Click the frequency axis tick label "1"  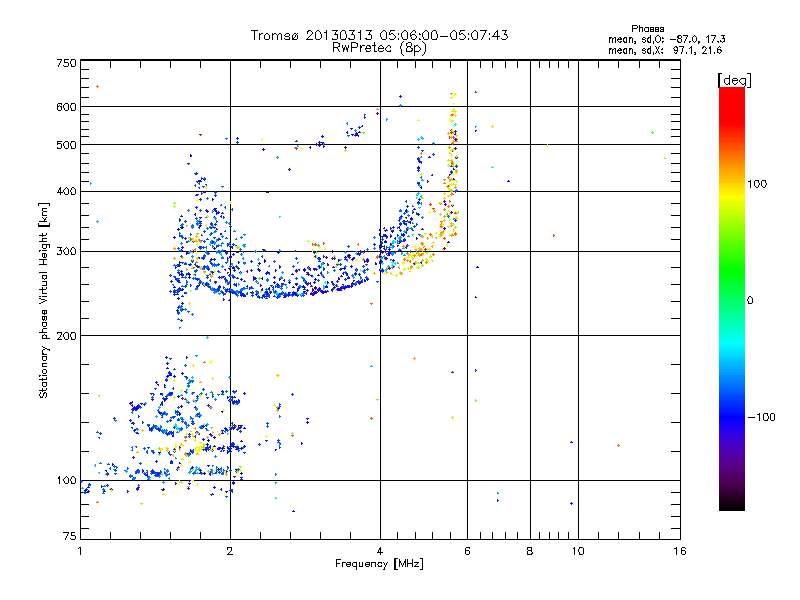(80, 551)
